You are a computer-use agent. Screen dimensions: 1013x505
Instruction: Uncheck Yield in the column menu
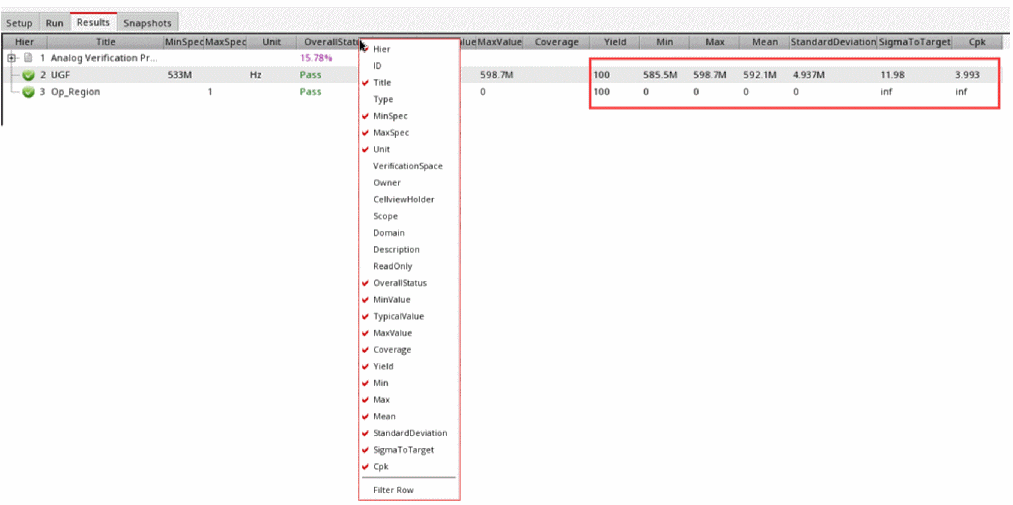pyautogui.click(x=409, y=366)
